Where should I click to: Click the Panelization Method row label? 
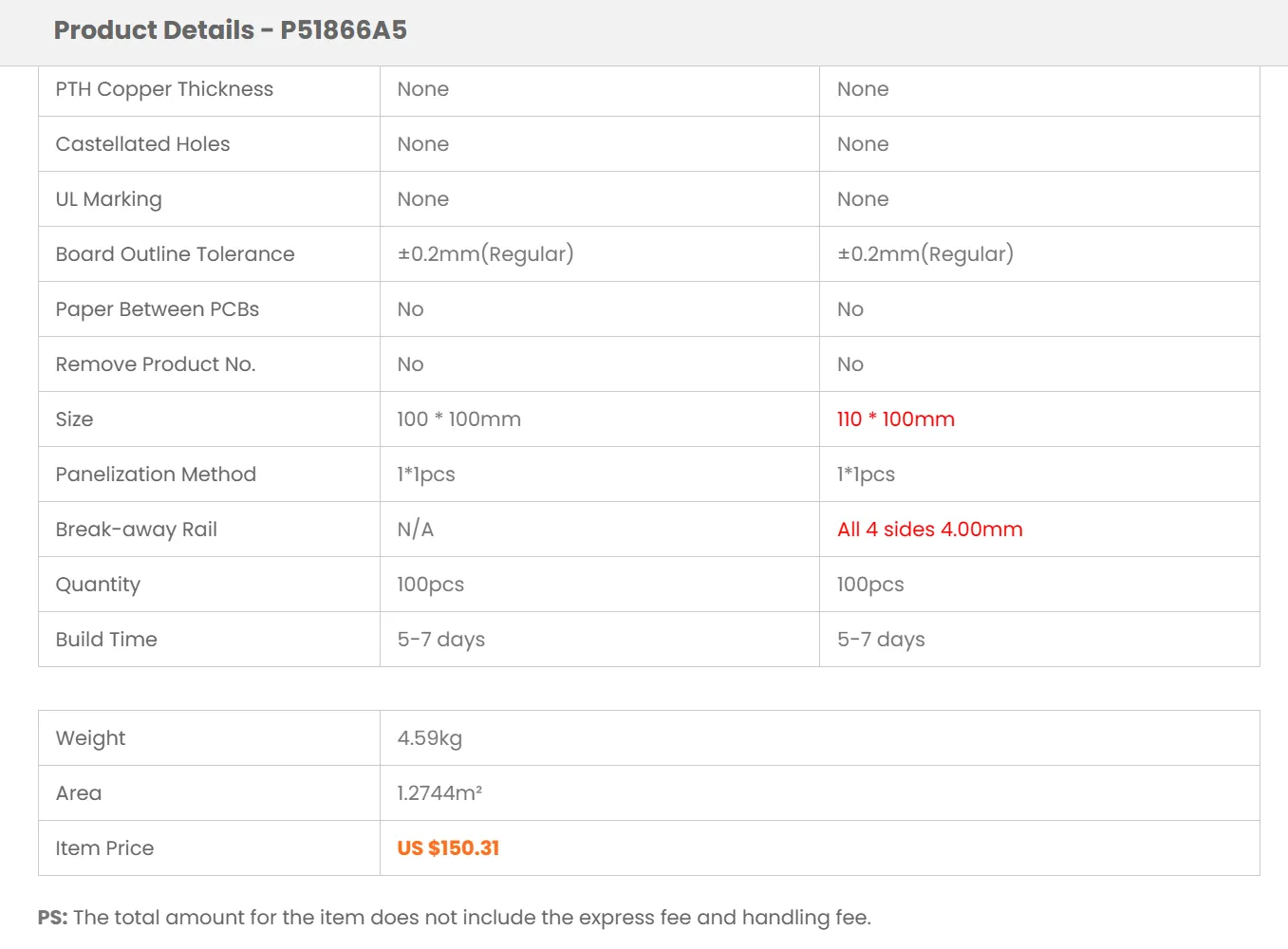(x=156, y=474)
